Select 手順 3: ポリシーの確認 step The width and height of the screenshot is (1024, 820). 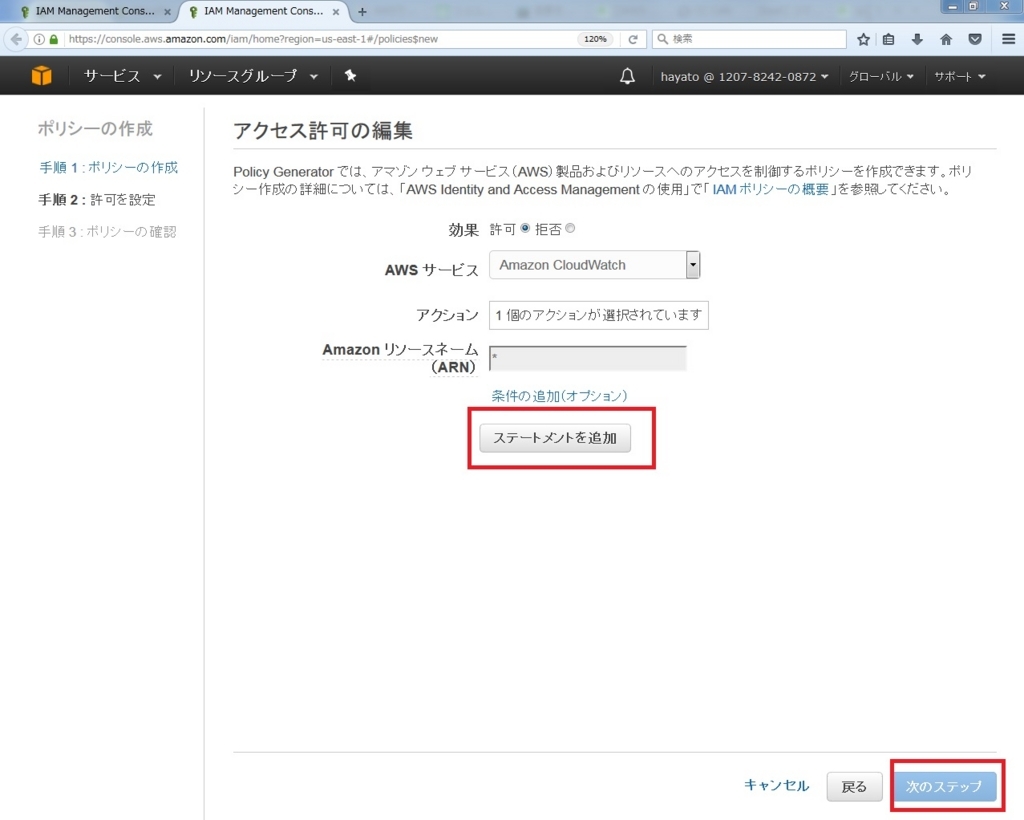(107, 232)
